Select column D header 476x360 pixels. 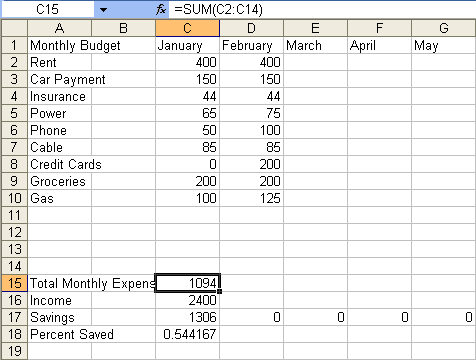[251, 28]
